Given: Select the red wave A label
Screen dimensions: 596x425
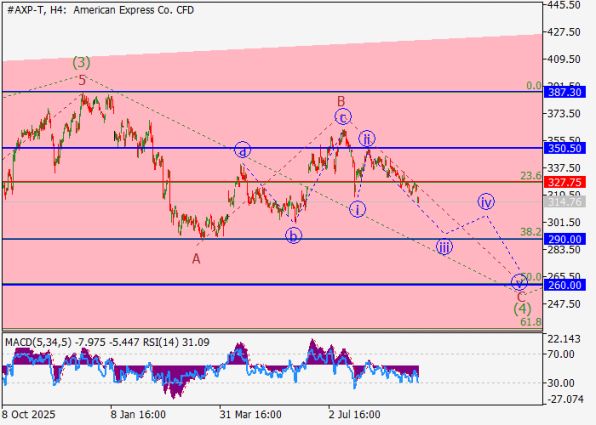Looking at the screenshot, I should [196, 259].
